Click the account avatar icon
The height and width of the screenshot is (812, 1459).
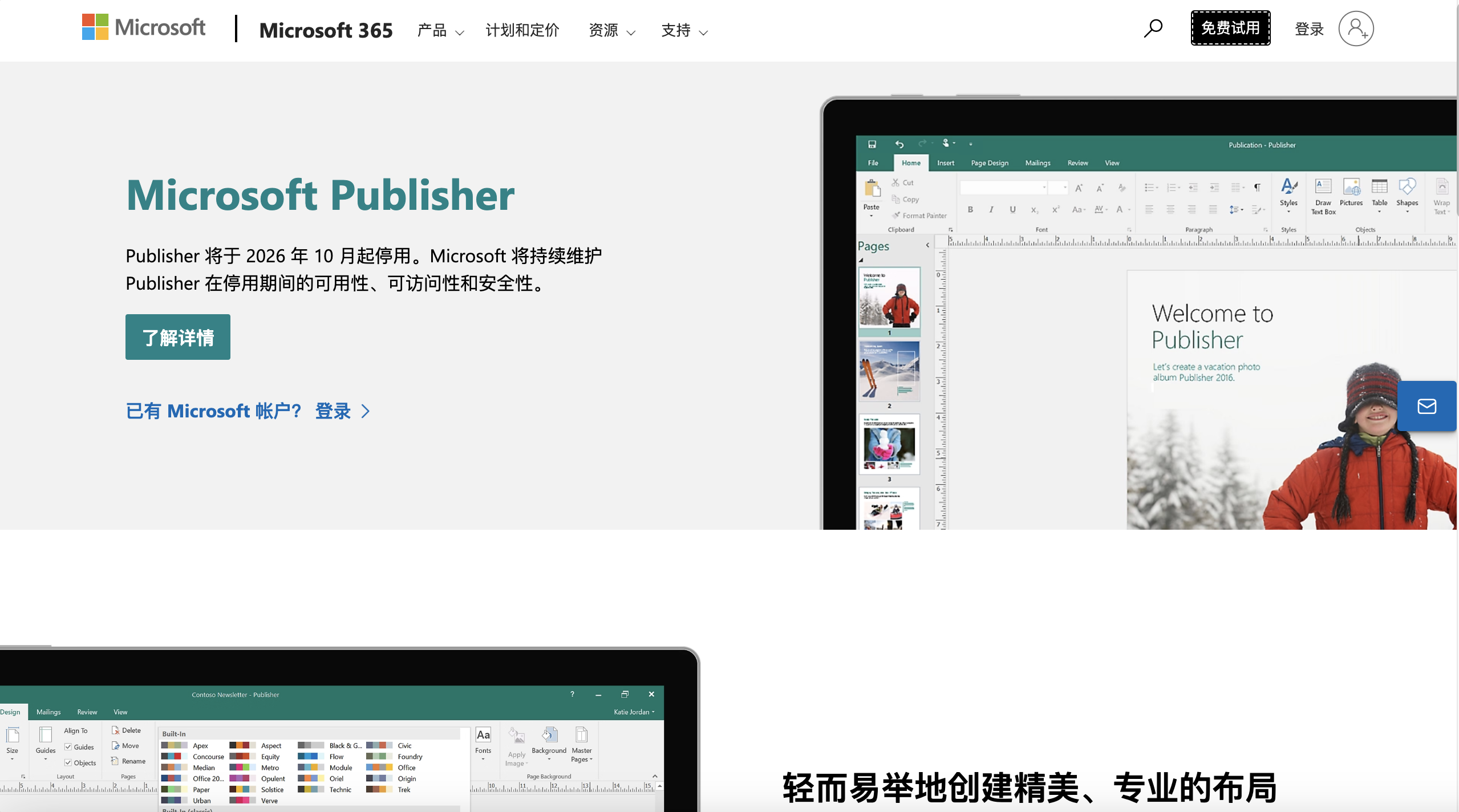pos(1356,29)
